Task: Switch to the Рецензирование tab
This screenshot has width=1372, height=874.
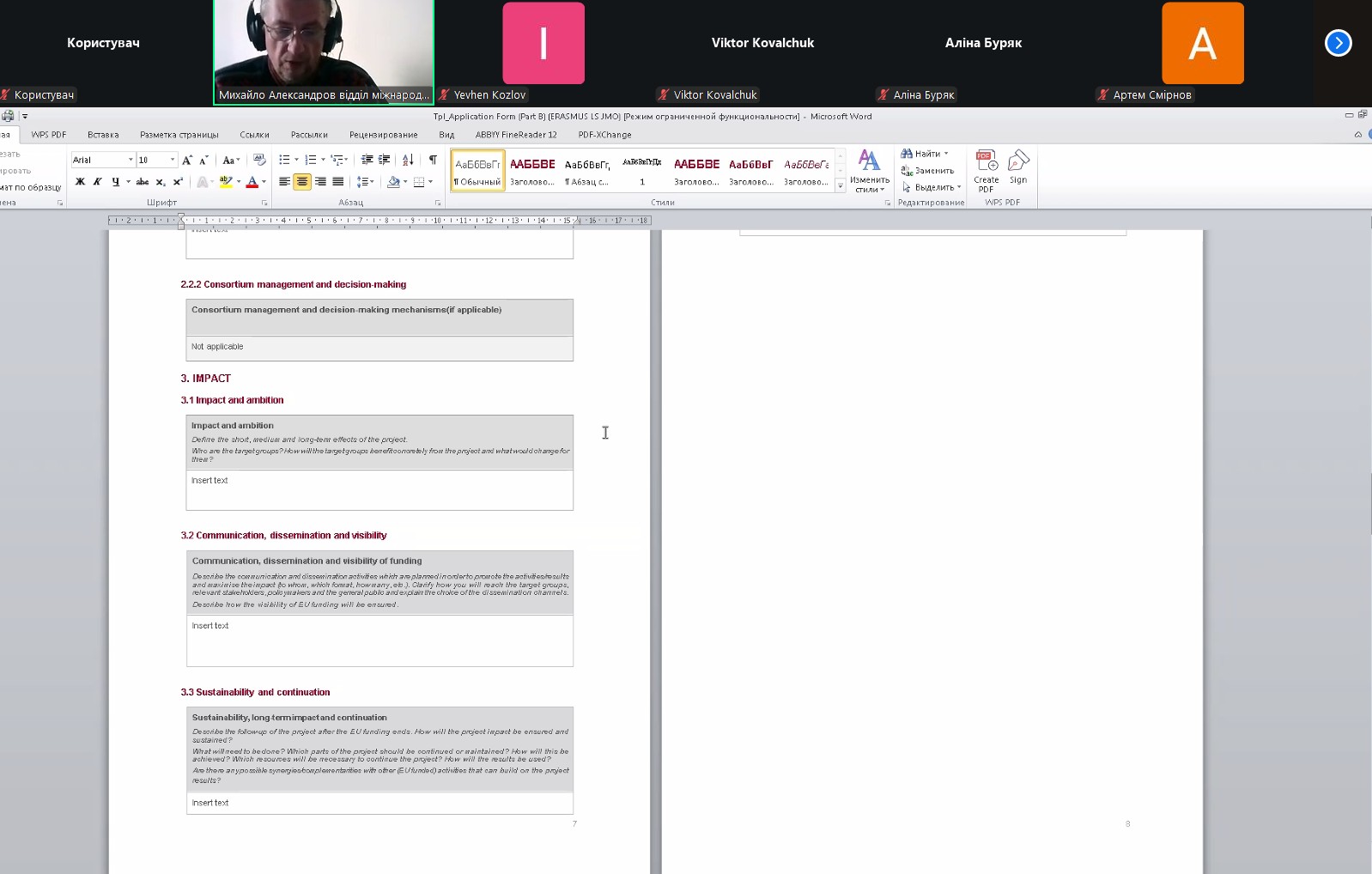Action: click(383, 135)
